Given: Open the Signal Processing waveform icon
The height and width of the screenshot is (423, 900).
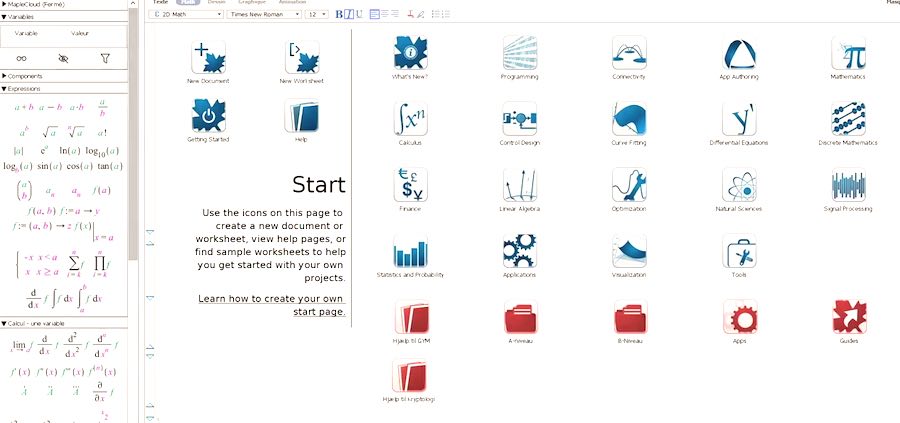Looking at the screenshot, I should point(848,185).
